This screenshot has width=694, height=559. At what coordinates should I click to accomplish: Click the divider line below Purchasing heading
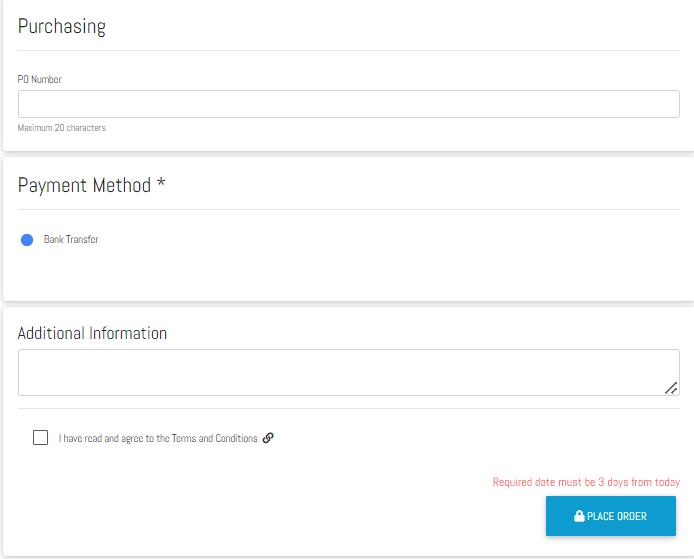tap(348, 50)
